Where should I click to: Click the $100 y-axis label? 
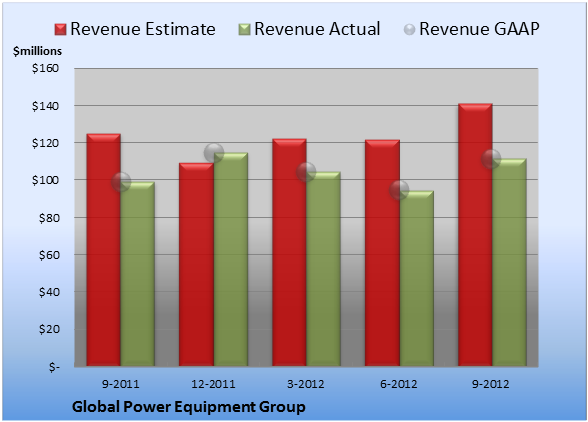[45, 180]
